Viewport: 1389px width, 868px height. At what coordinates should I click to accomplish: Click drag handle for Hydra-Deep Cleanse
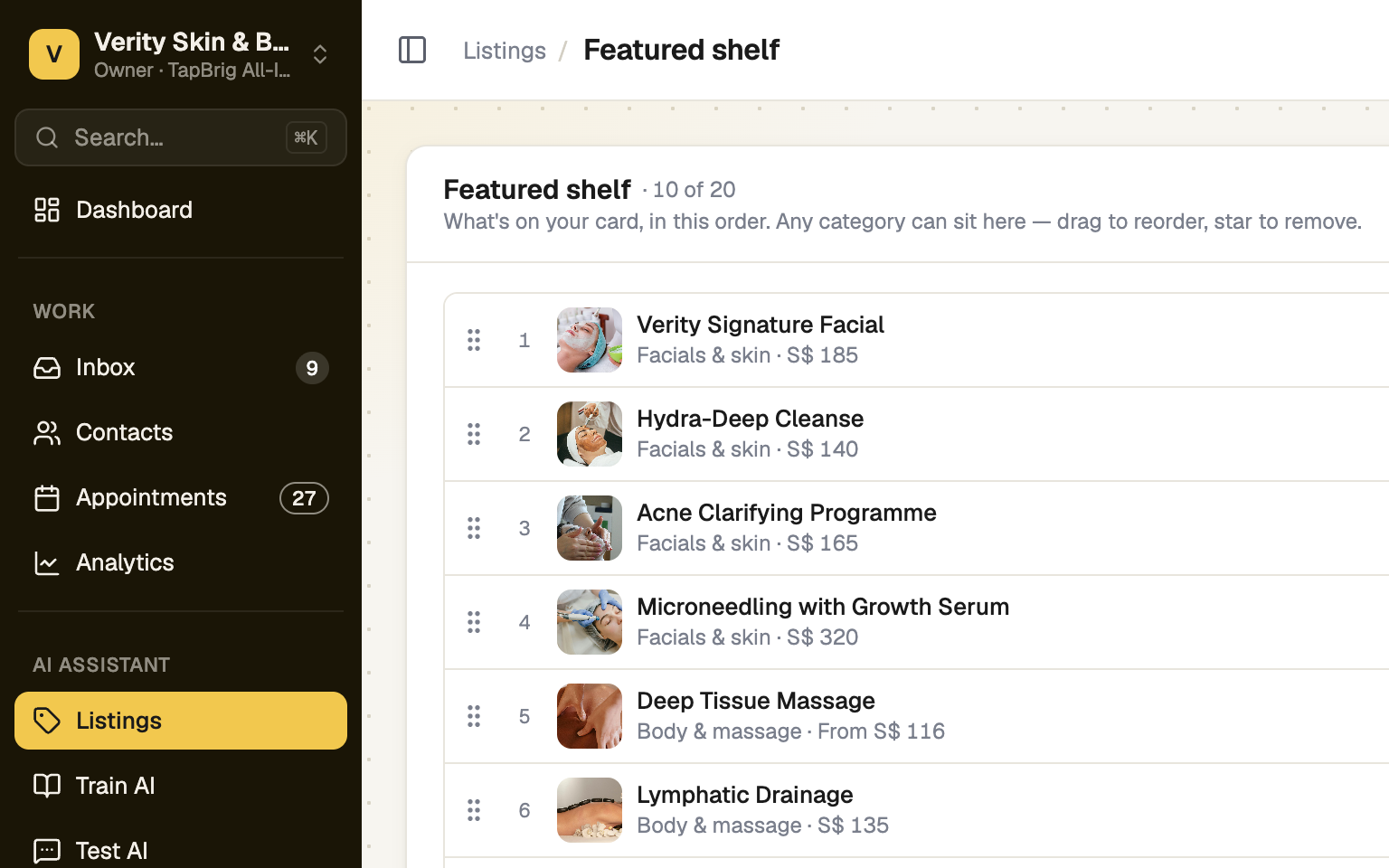point(474,434)
